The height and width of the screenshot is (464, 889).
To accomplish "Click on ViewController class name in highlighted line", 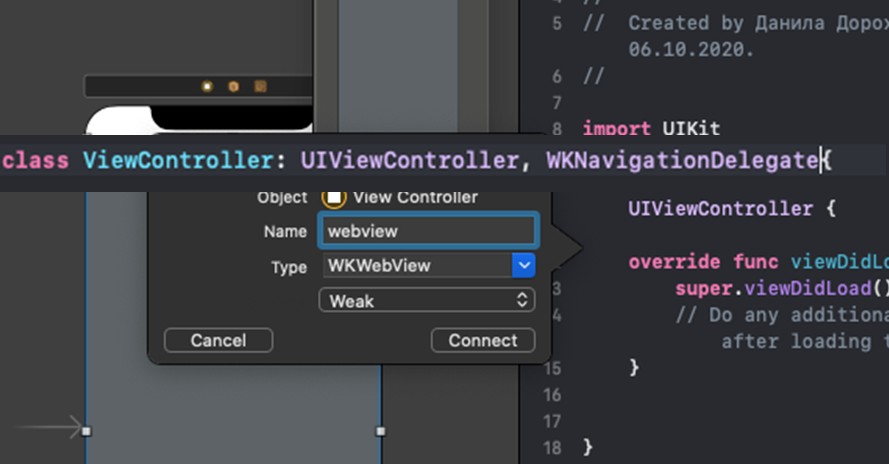I will (x=177, y=160).
